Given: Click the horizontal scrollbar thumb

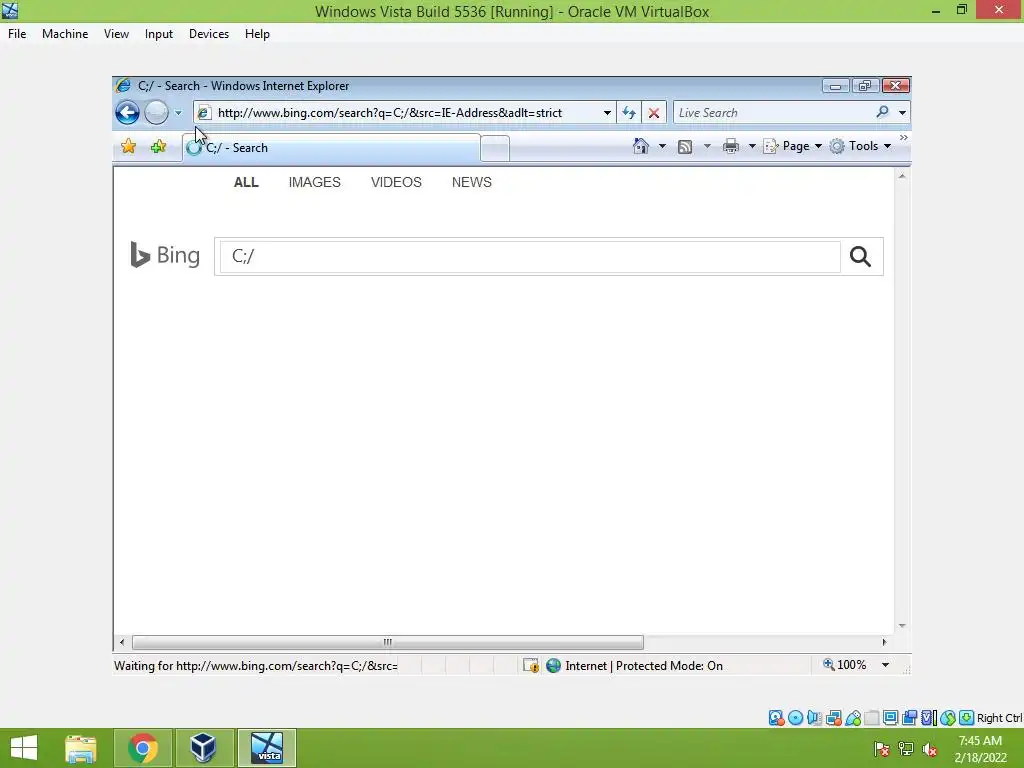Looking at the screenshot, I should click(x=388, y=643).
